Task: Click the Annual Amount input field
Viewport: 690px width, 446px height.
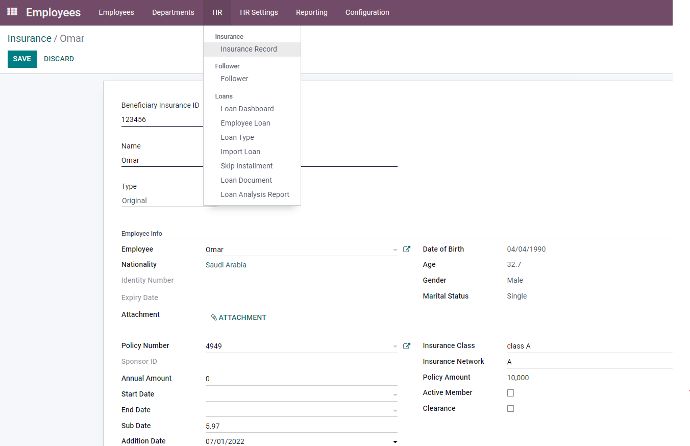Action: [300, 378]
